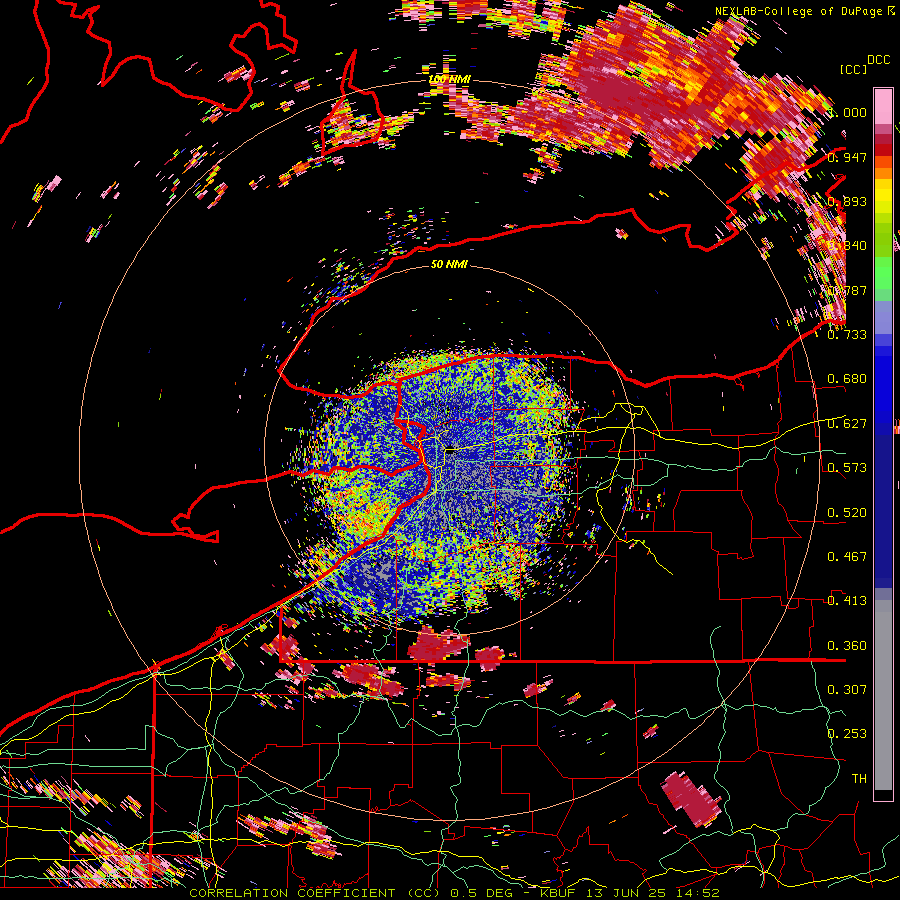Screen dimensions: 900x900
Task: Click the [CC] units label
Action: [x=854, y=69]
